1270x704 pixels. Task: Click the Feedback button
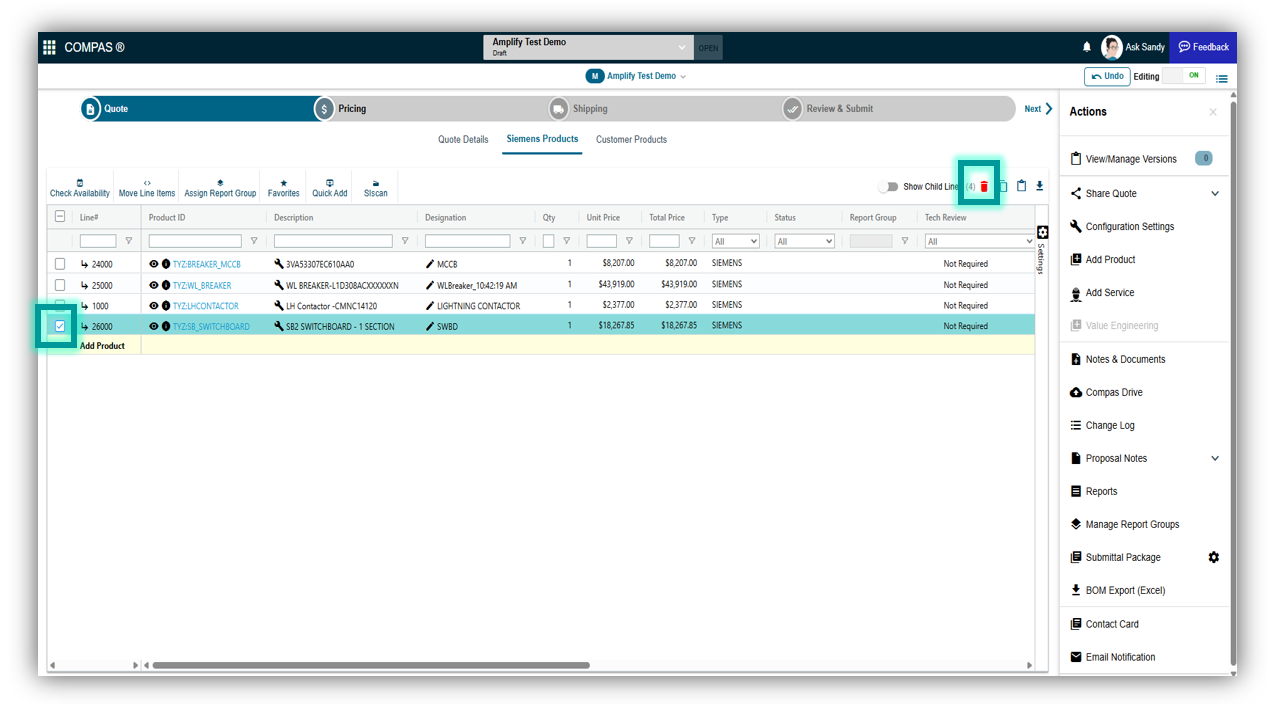[1203, 47]
